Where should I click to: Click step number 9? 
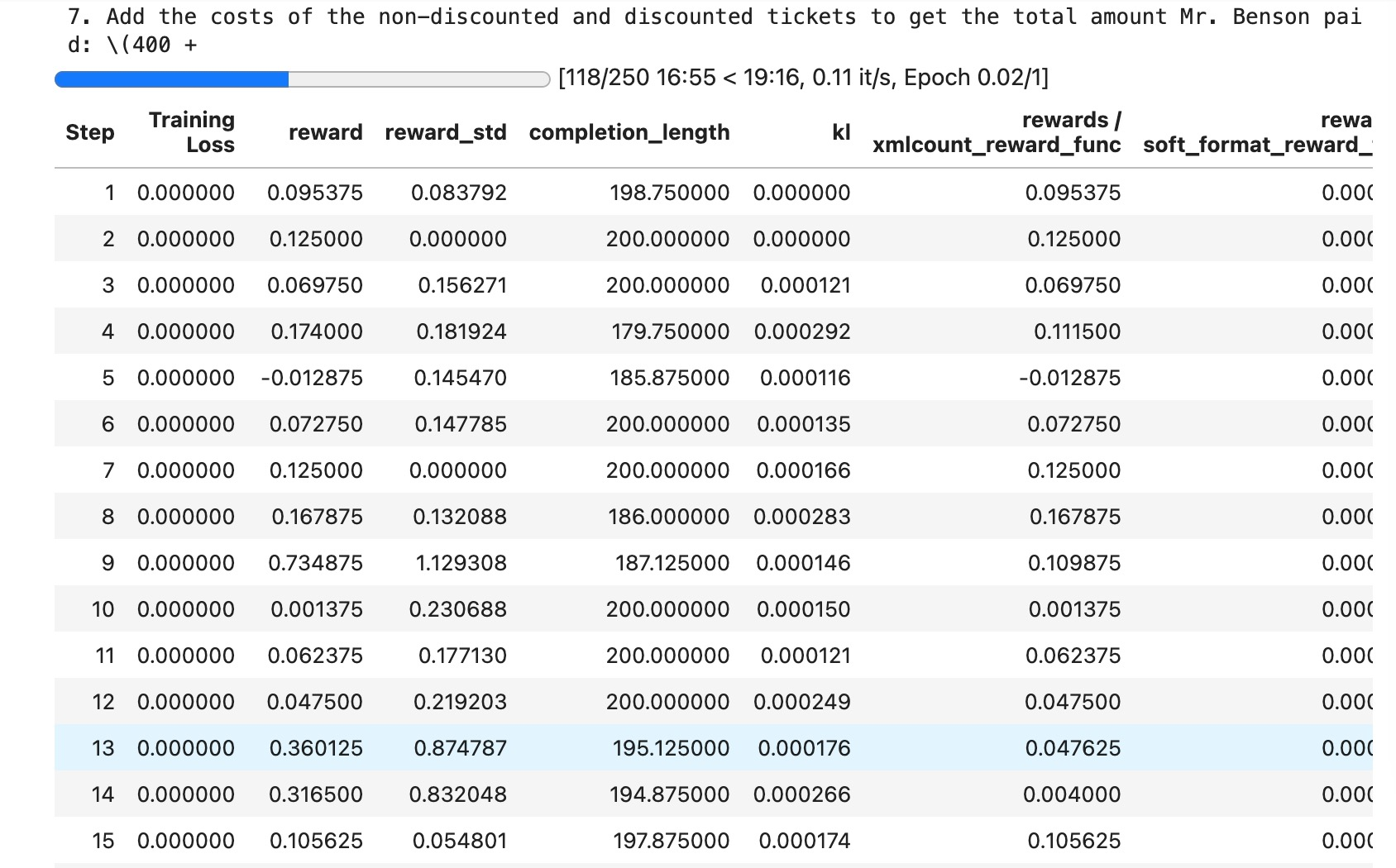pyautogui.click(x=108, y=563)
